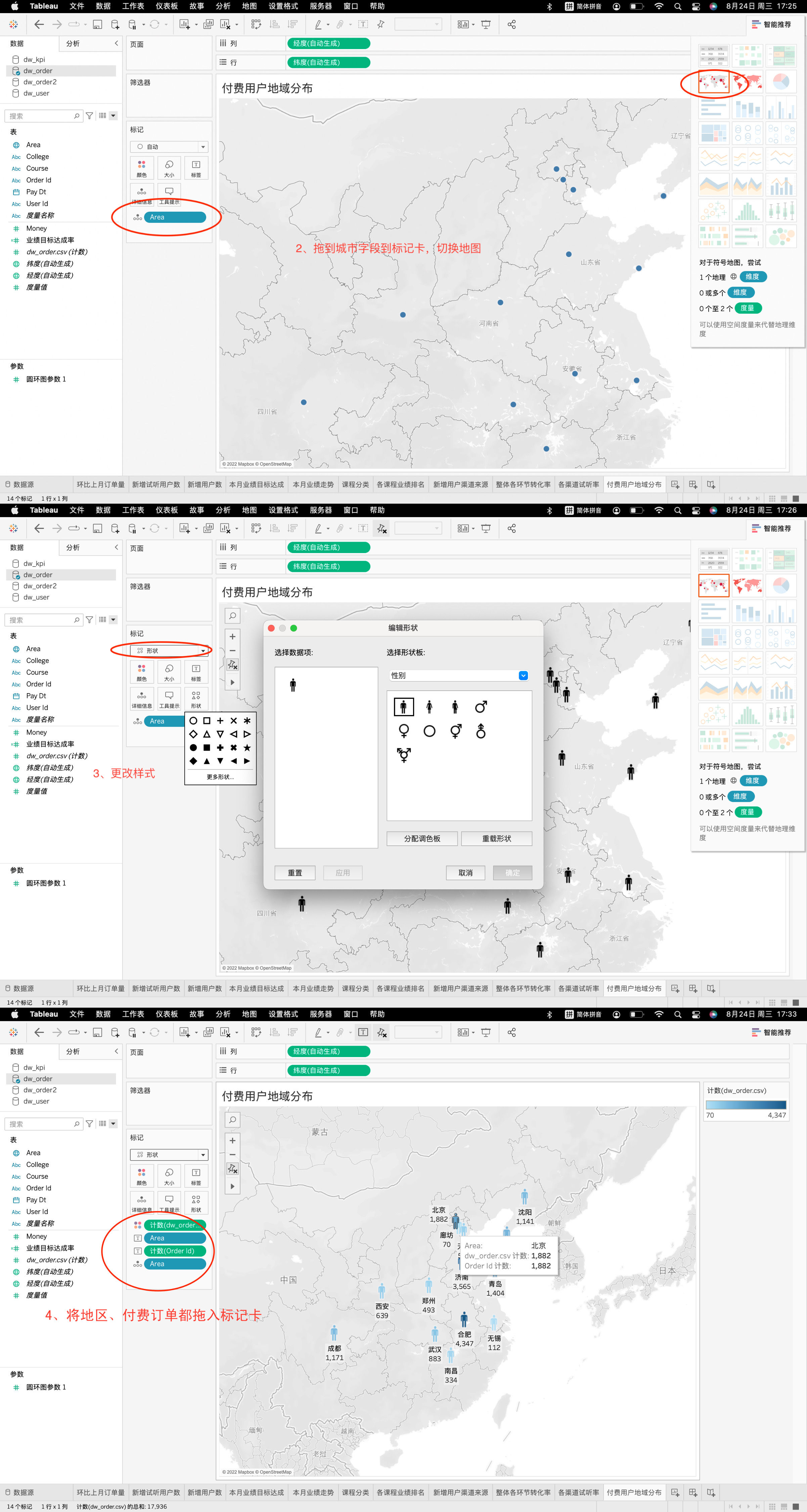Zoom in the map in the 17:33 window
Image resolution: width=807 pixels, height=1512 pixels.
(x=232, y=1140)
